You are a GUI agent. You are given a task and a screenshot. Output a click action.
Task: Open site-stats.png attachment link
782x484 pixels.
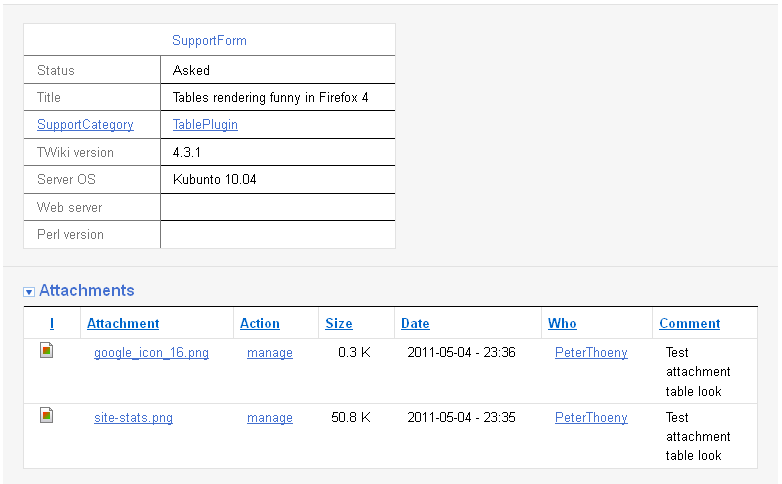coord(133,417)
